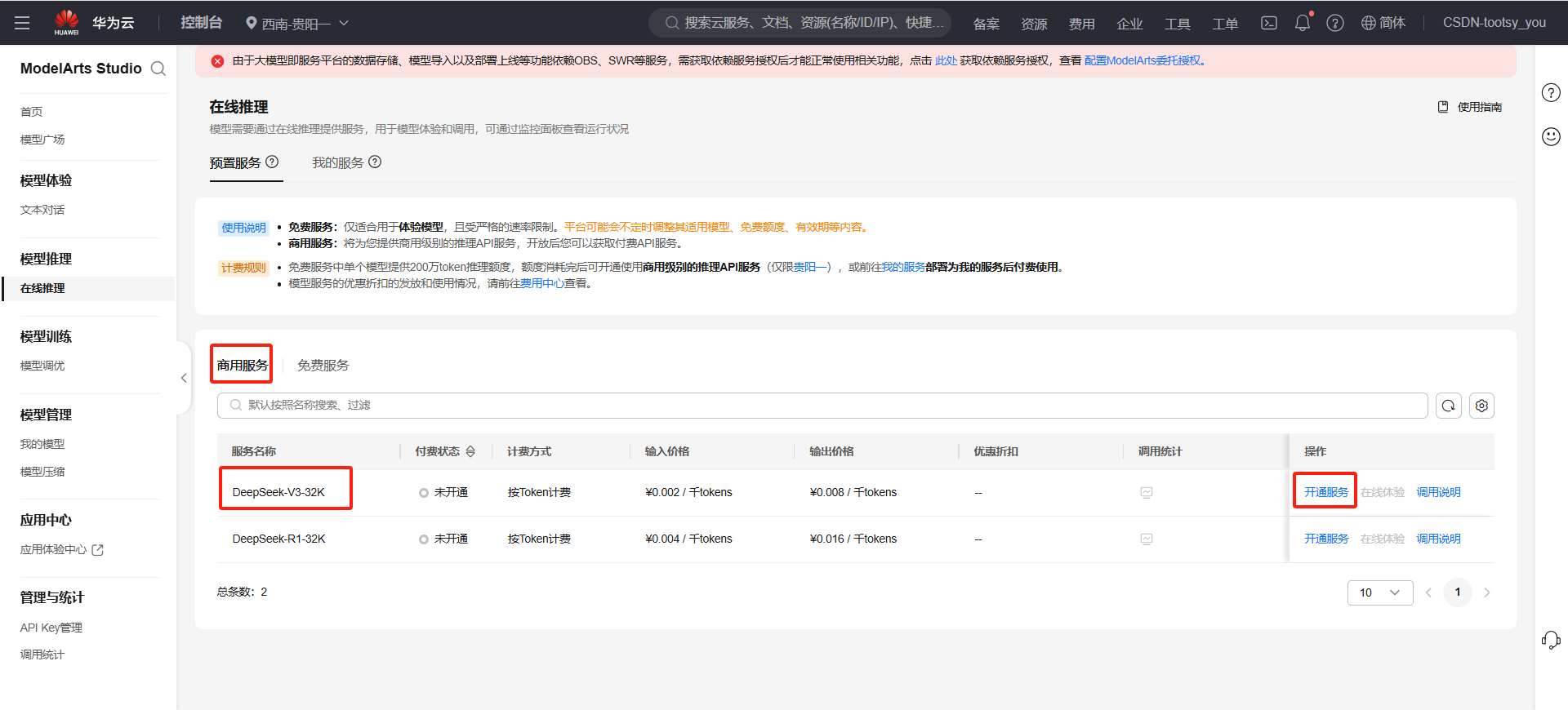Screen dimensions: 1568x710
Task: Click the location pin for 西南-贵阳一
Action: [252, 24]
